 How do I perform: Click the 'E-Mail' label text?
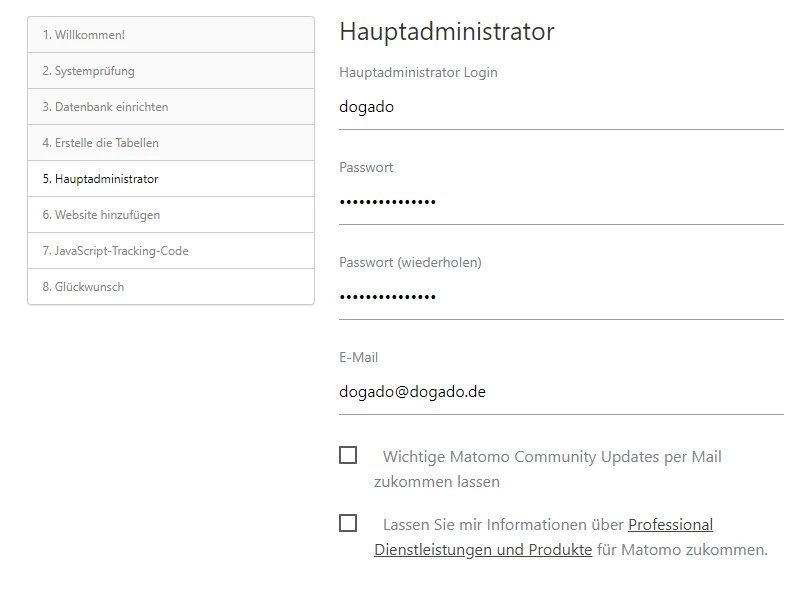(x=358, y=357)
